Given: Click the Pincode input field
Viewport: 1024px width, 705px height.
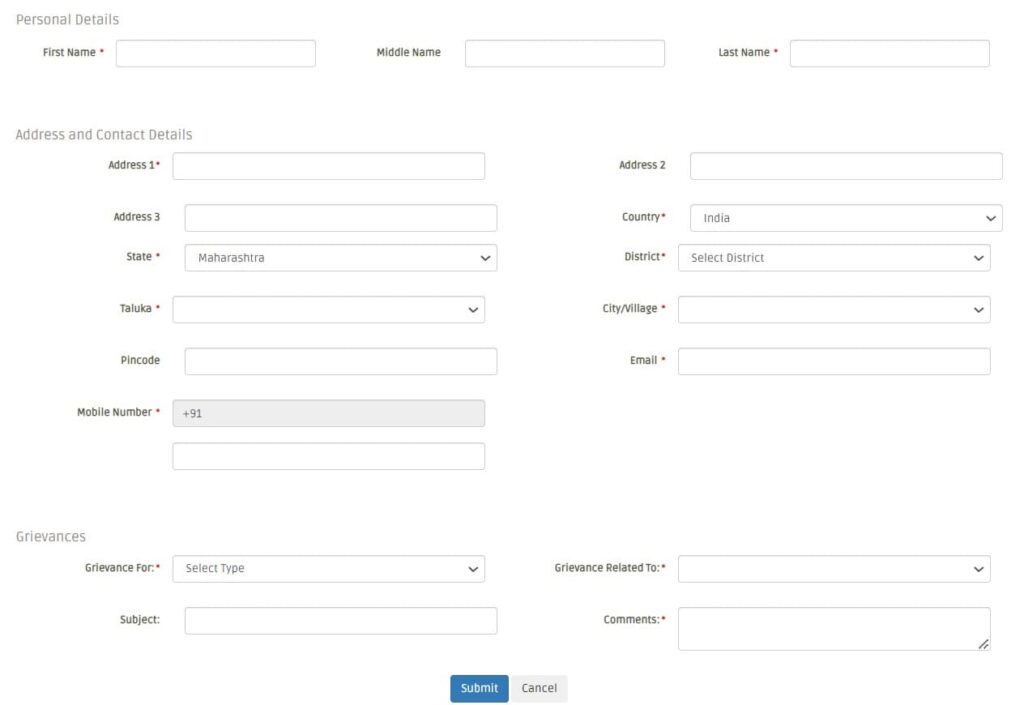Looking at the screenshot, I should pyautogui.click(x=340, y=361).
